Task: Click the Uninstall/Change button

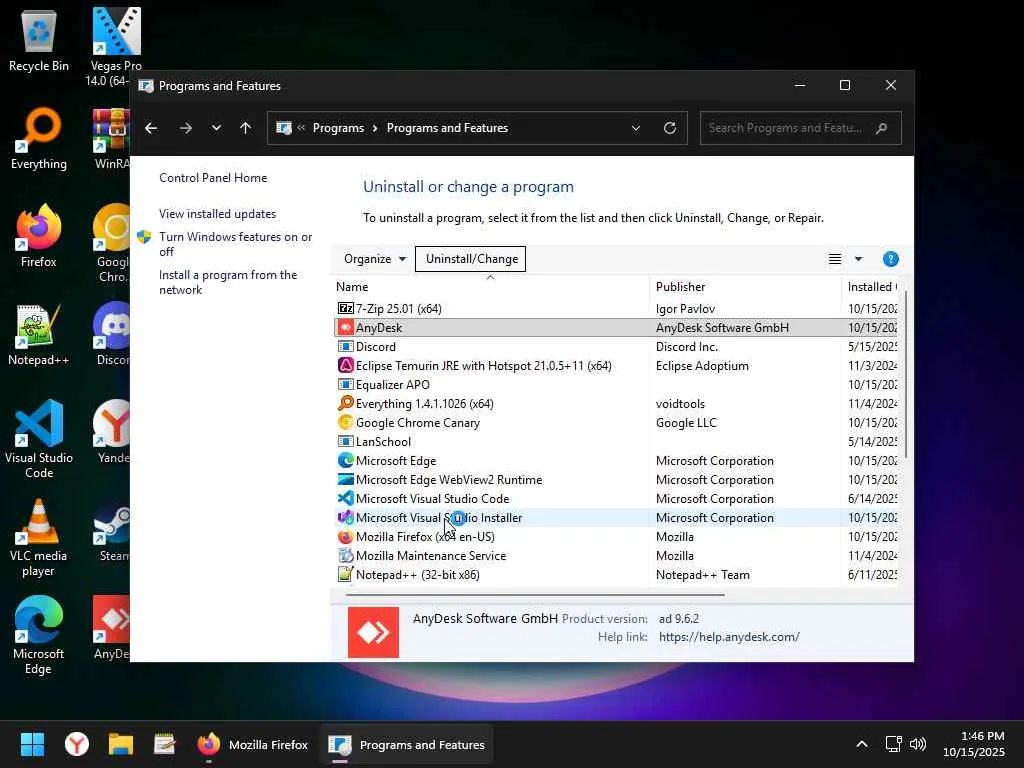Action: point(471,259)
